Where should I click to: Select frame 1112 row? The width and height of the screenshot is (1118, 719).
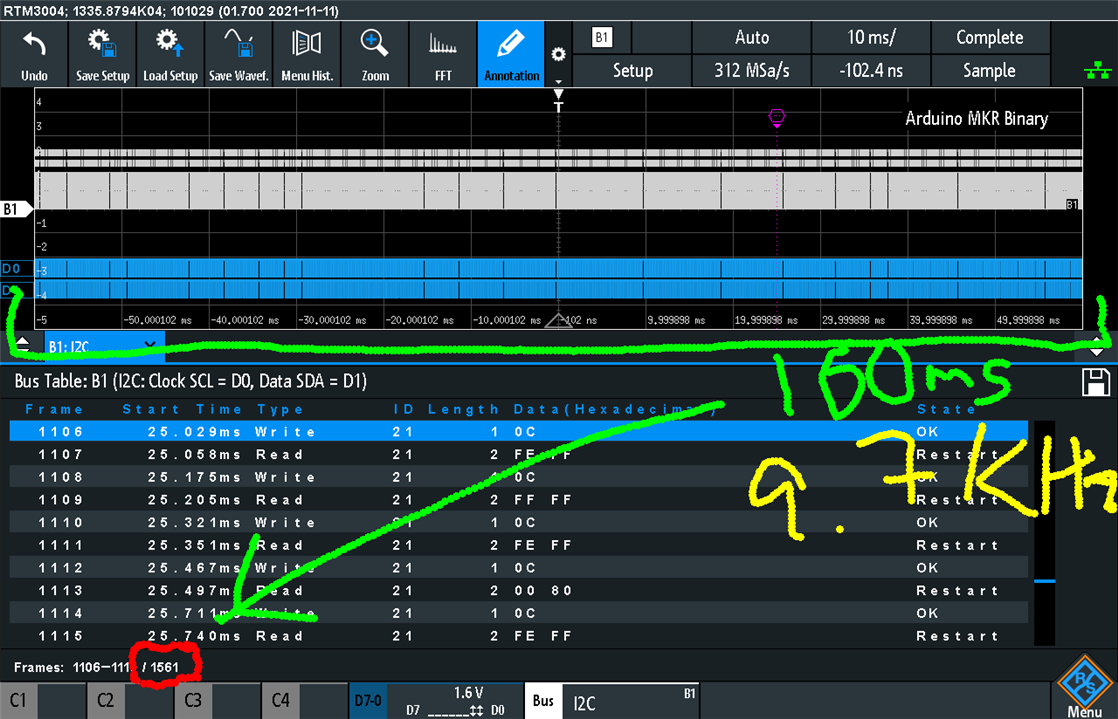pyautogui.click(x=518, y=568)
